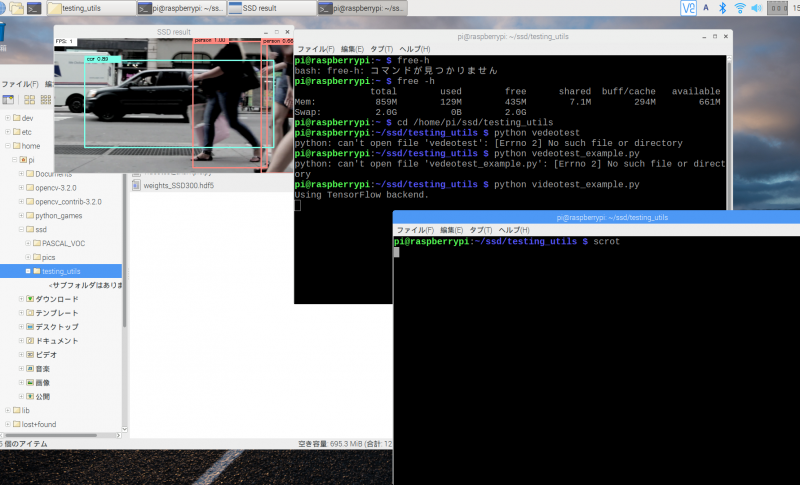Expand the etc folder in tree
This screenshot has height=485, width=800.
[x=8, y=132]
